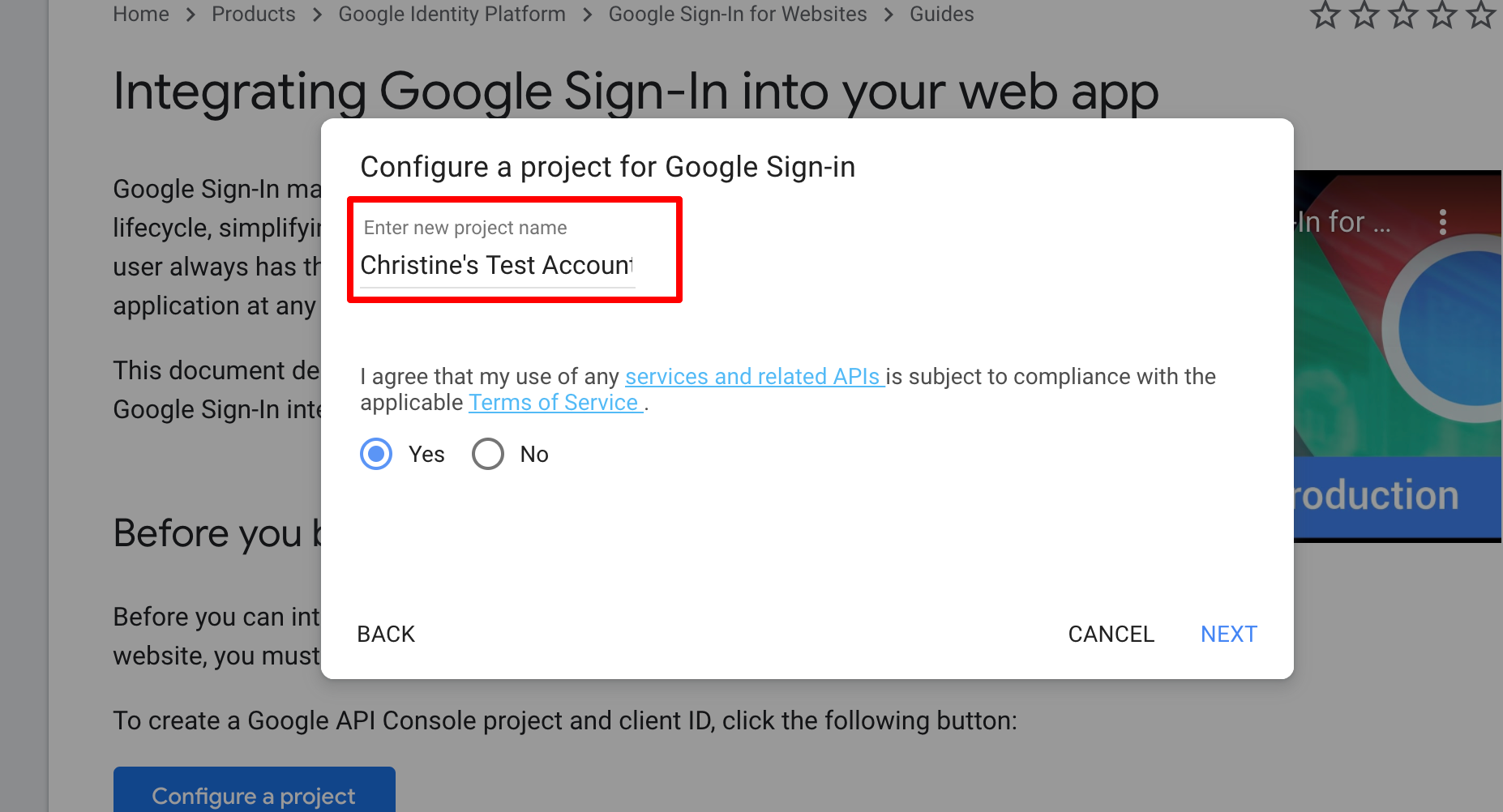Open Google Identity Platform breadcrumb

click(x=452, y=14)
